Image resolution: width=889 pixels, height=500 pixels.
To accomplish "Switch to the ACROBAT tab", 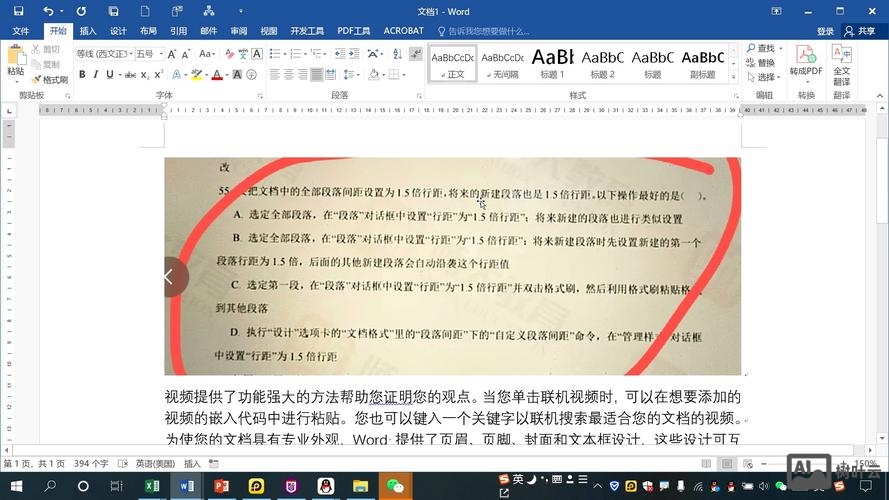I will 404,31.
